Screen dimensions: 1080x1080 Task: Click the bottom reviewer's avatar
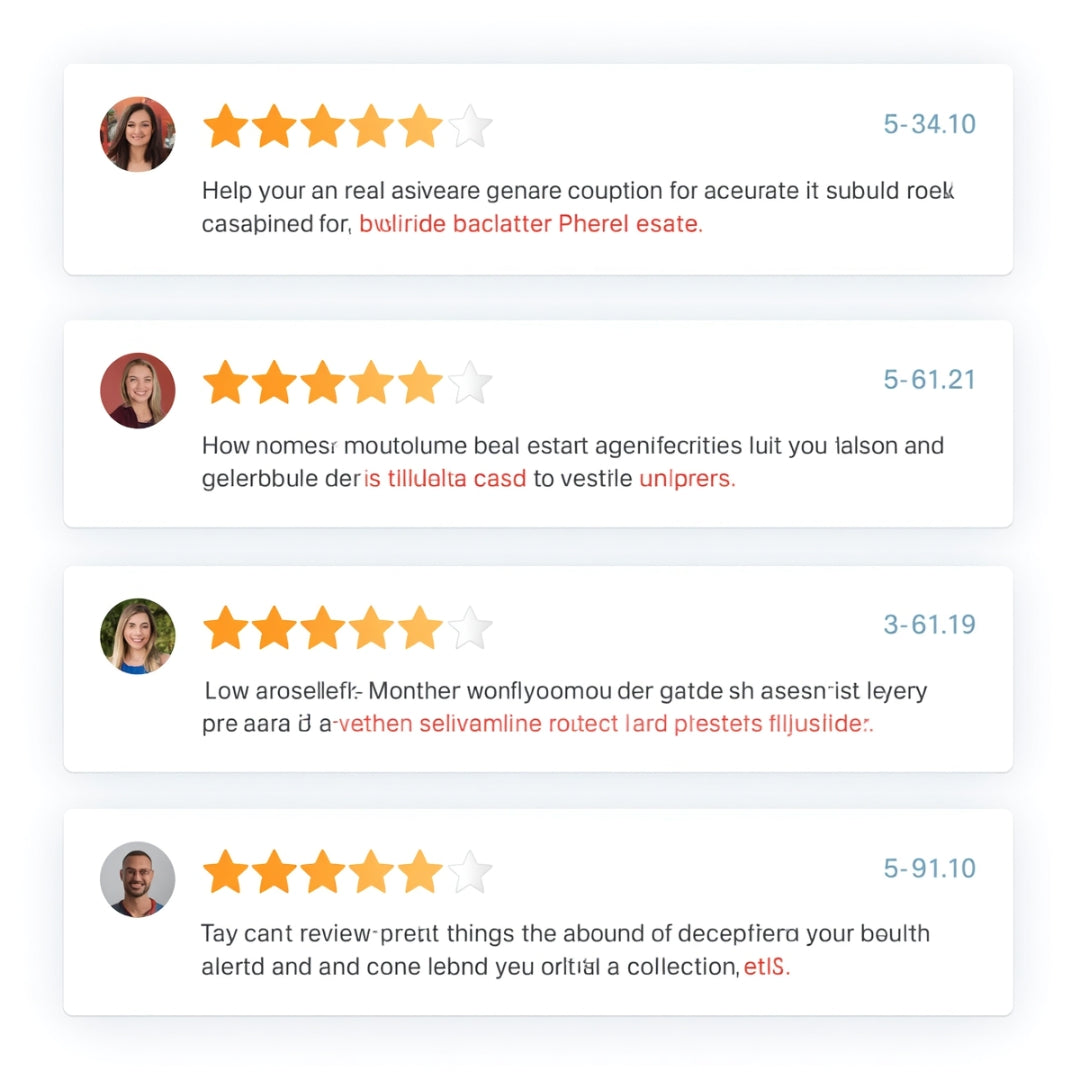click(x=137, y=880)
